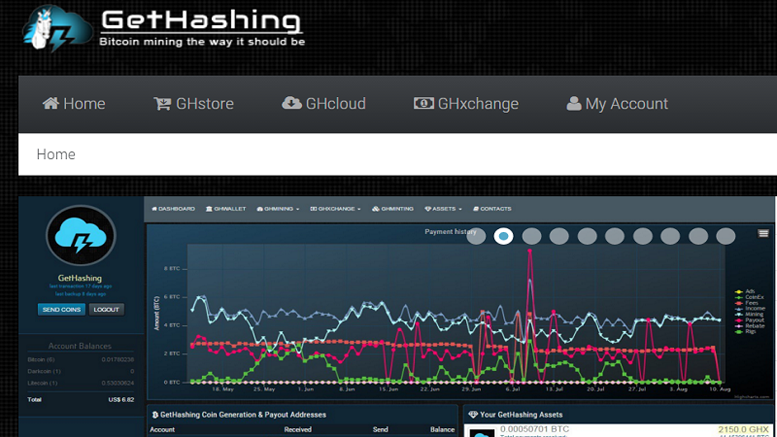Screen dimensions: 777x437
Task: Expand the GHXCHANGE dropdown in dashboard
Action: pos(335,209)
